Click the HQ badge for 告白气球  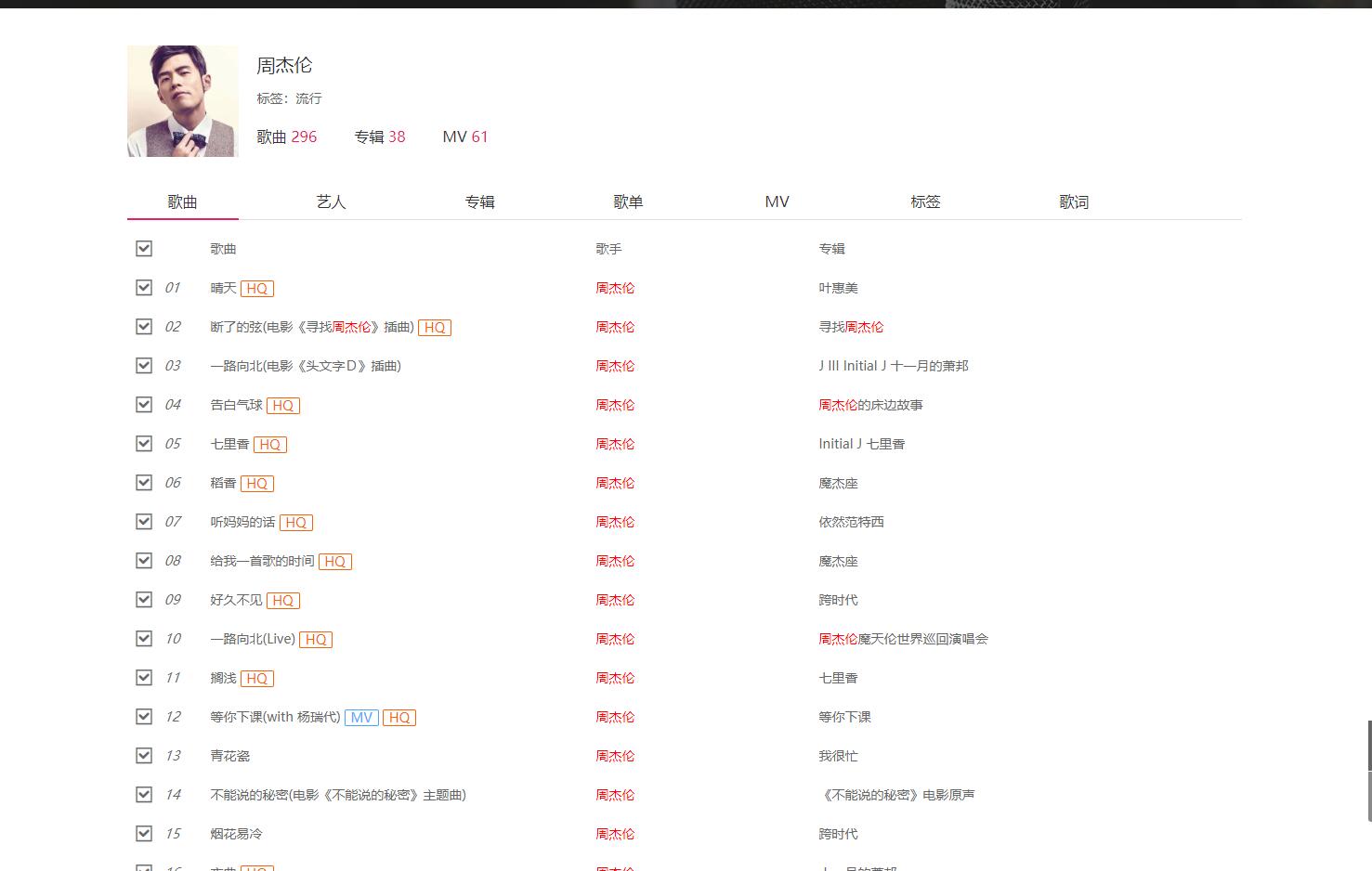[x=283, y=405]
